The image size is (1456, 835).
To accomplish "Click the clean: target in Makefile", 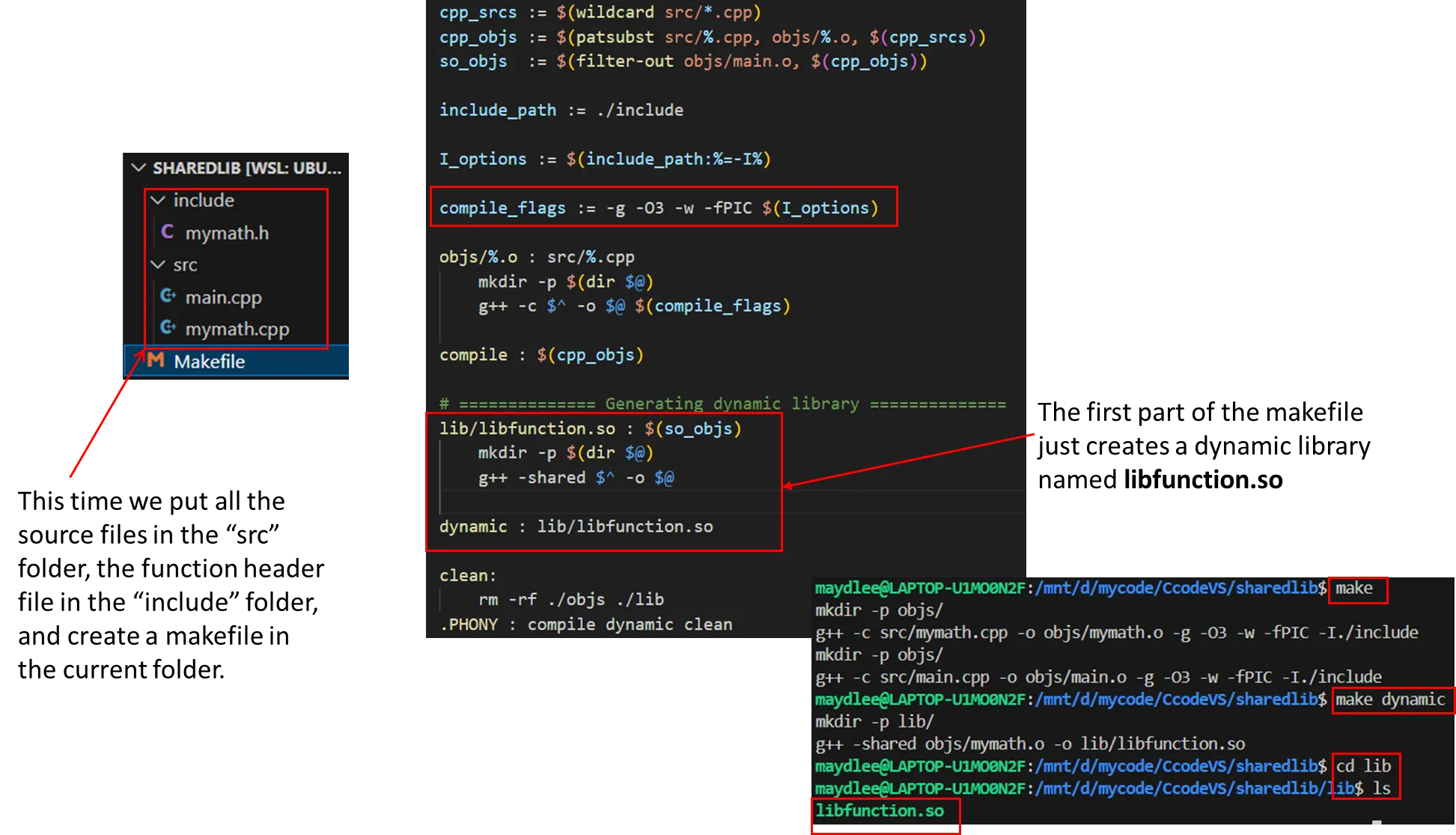I will (x=468, y=575).
